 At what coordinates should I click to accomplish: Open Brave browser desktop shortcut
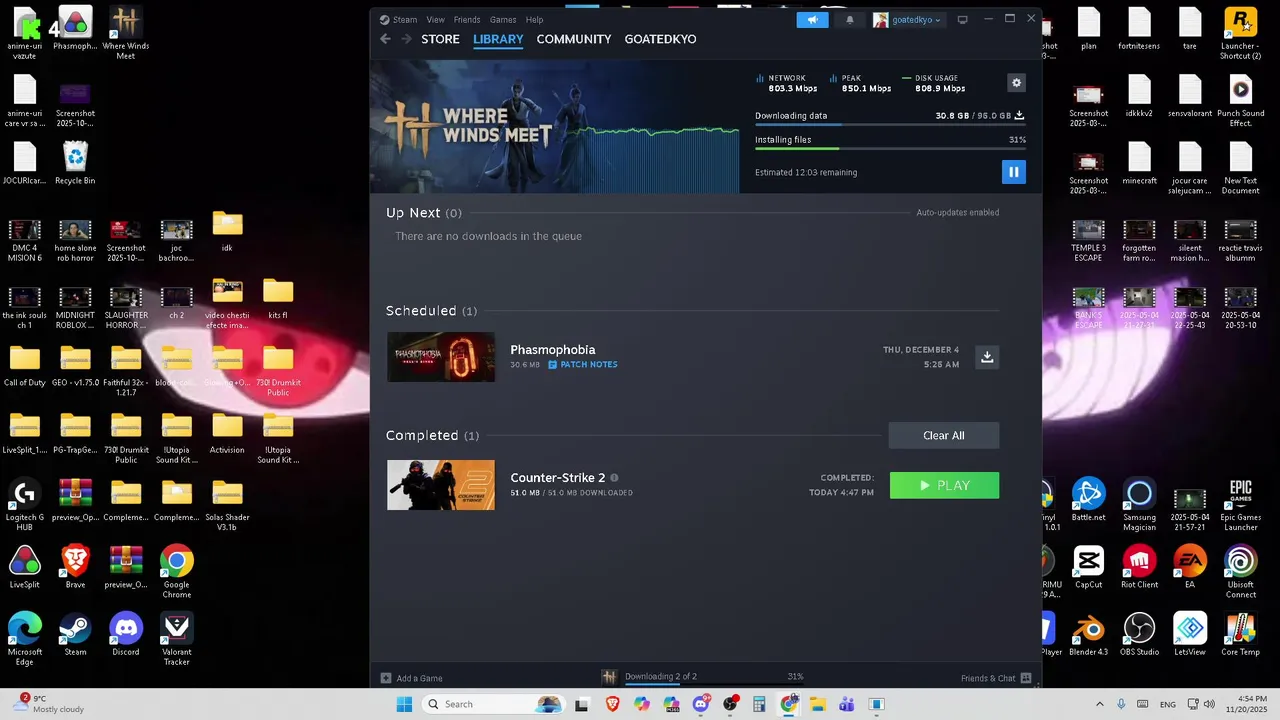[x=75, y=567]
